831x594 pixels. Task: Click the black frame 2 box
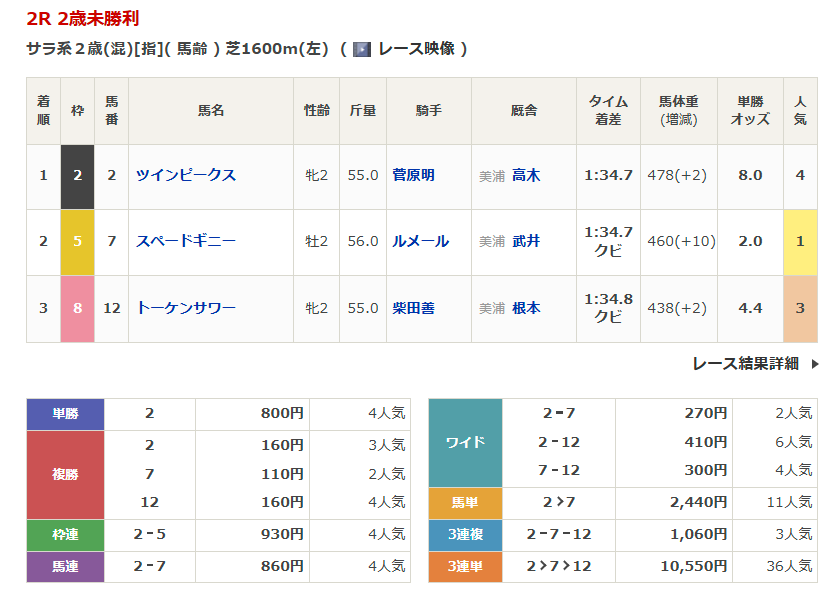78,176
